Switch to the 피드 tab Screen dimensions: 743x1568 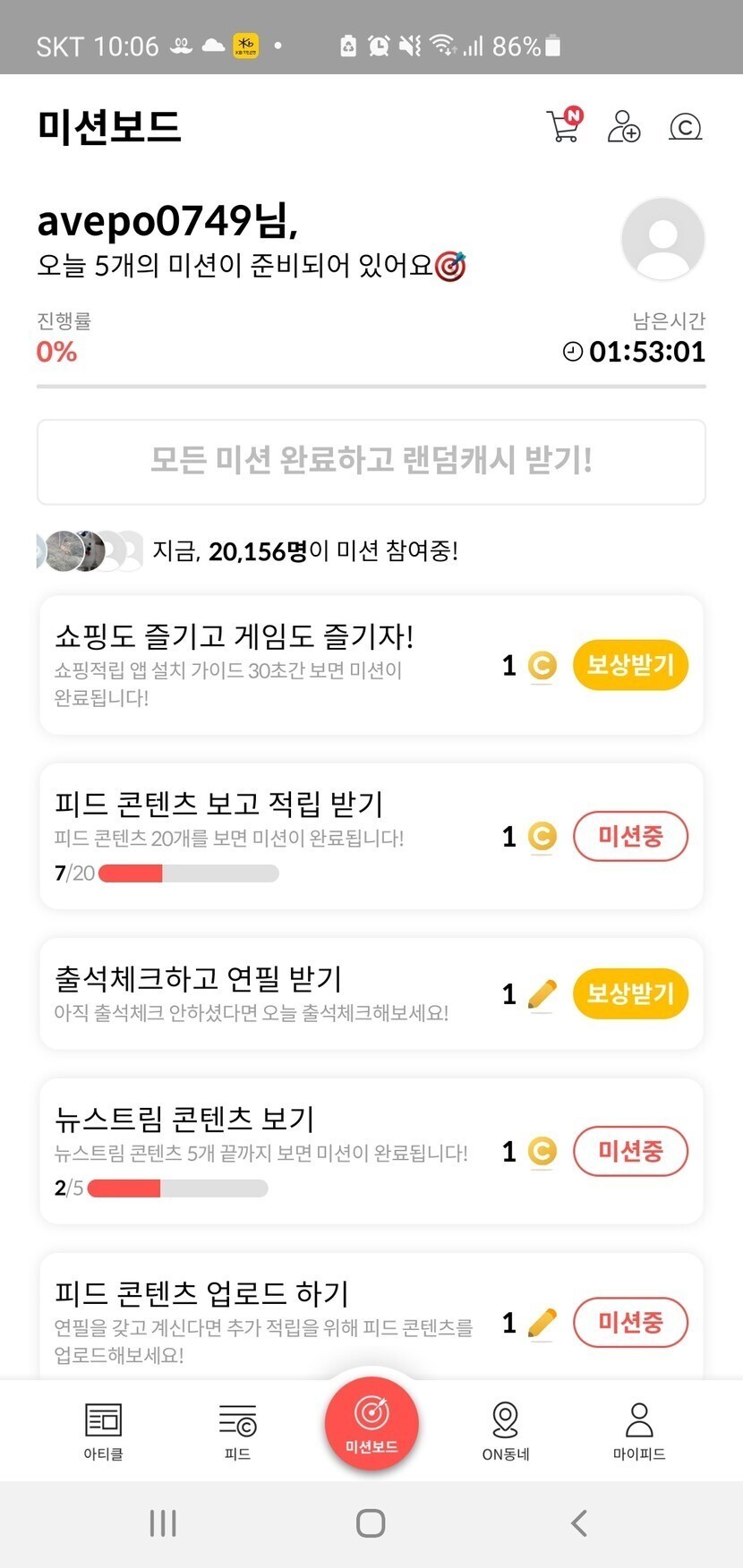[x=237, y=1429]
